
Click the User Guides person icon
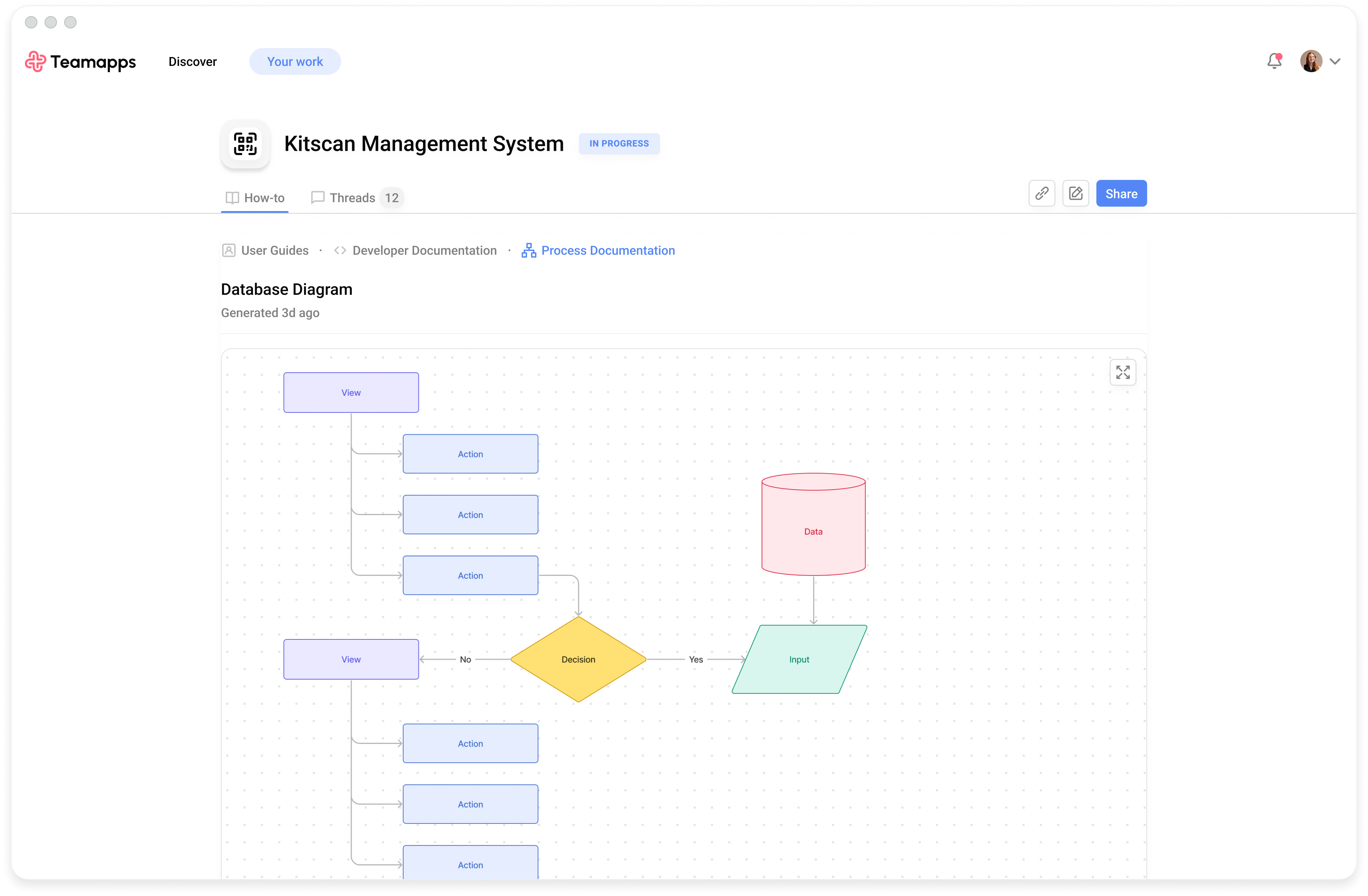click(229, 251)
